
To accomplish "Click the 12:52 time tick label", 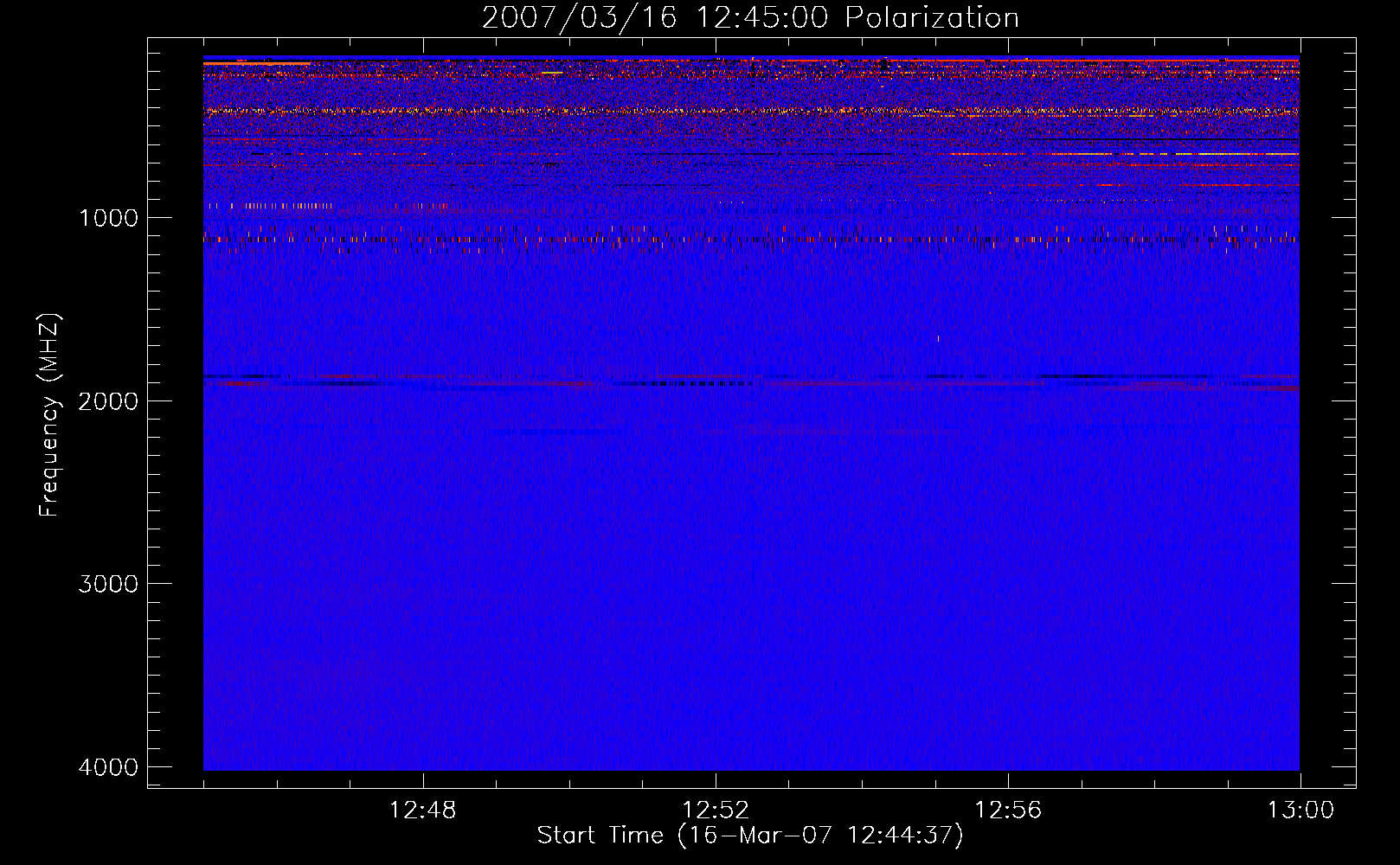I will (x=716, y=811).
